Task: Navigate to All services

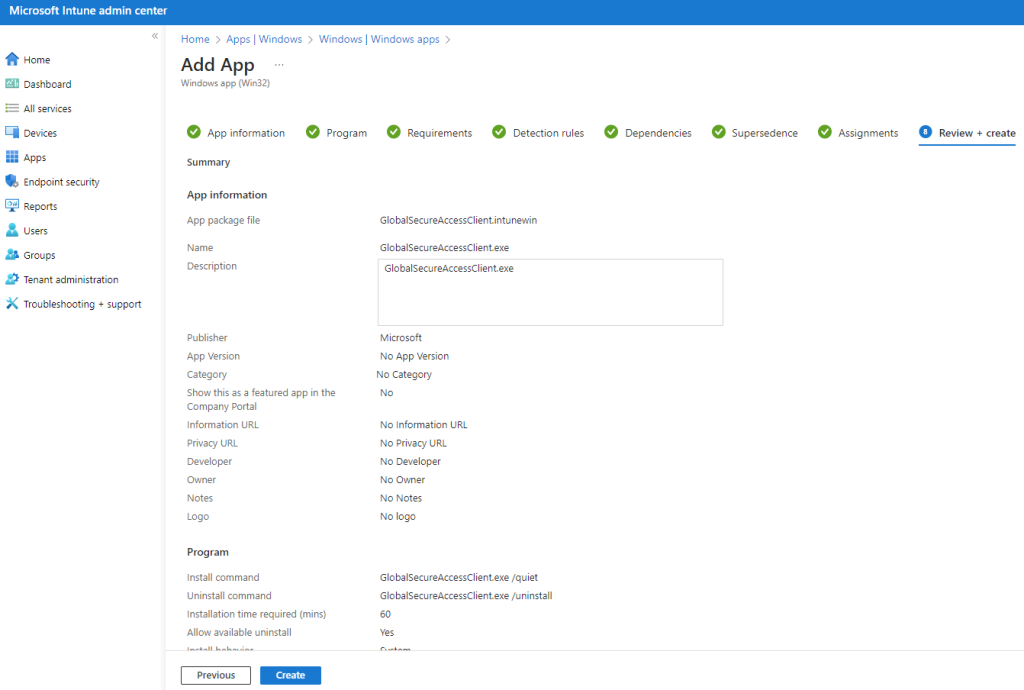Action: 48,108
